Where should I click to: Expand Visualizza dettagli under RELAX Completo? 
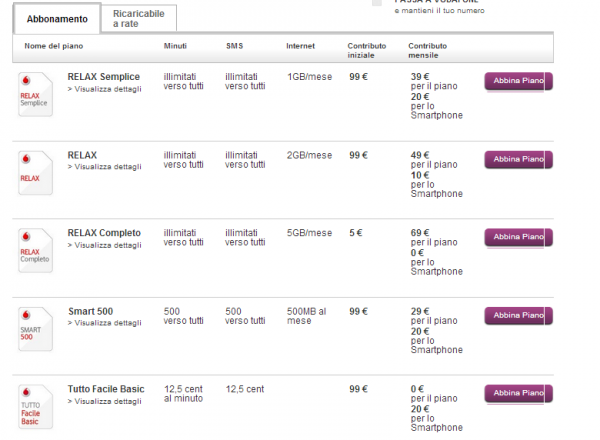tap(104, 245)
